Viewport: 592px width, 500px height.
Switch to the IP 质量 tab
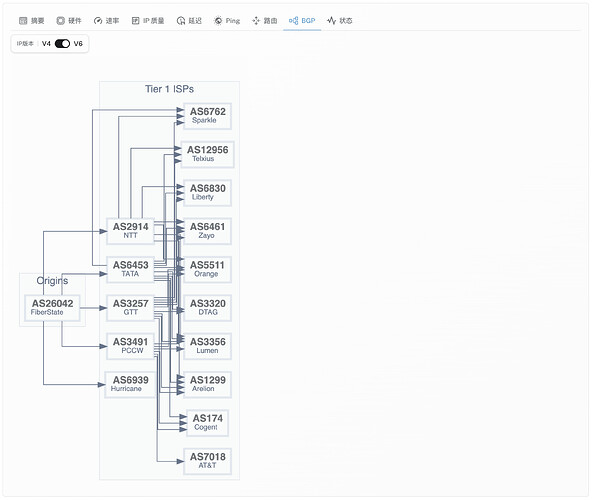tap(148, 21)
